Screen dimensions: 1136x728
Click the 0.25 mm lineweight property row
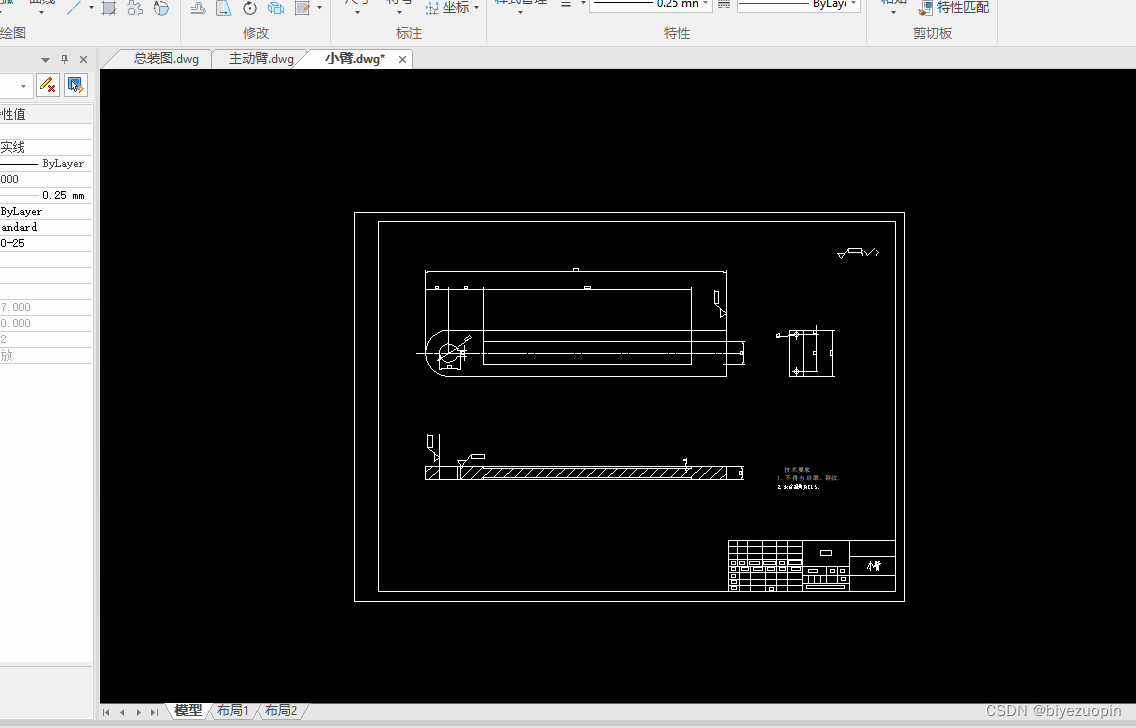click(46, 196)
